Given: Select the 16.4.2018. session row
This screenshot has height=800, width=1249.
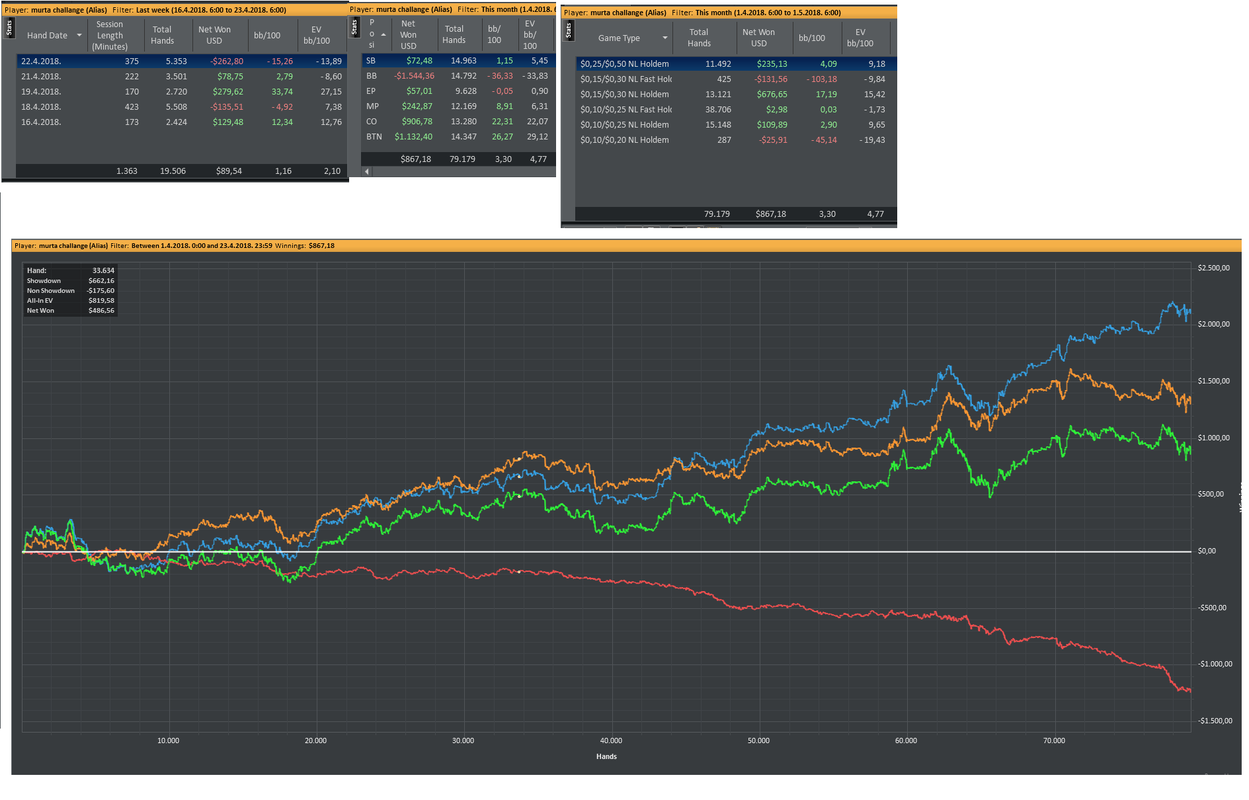Looking at the screenshot, I should (x=182, y=122).
